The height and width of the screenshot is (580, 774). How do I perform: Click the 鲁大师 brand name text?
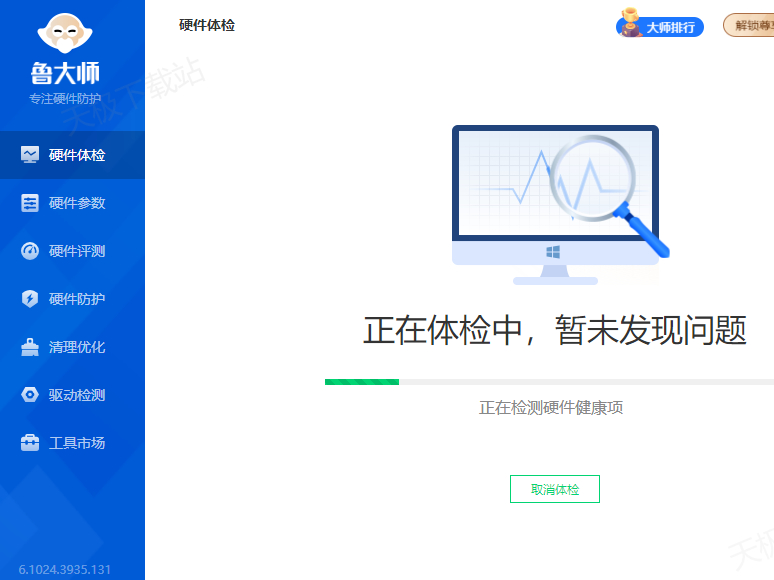pos(65,73)
